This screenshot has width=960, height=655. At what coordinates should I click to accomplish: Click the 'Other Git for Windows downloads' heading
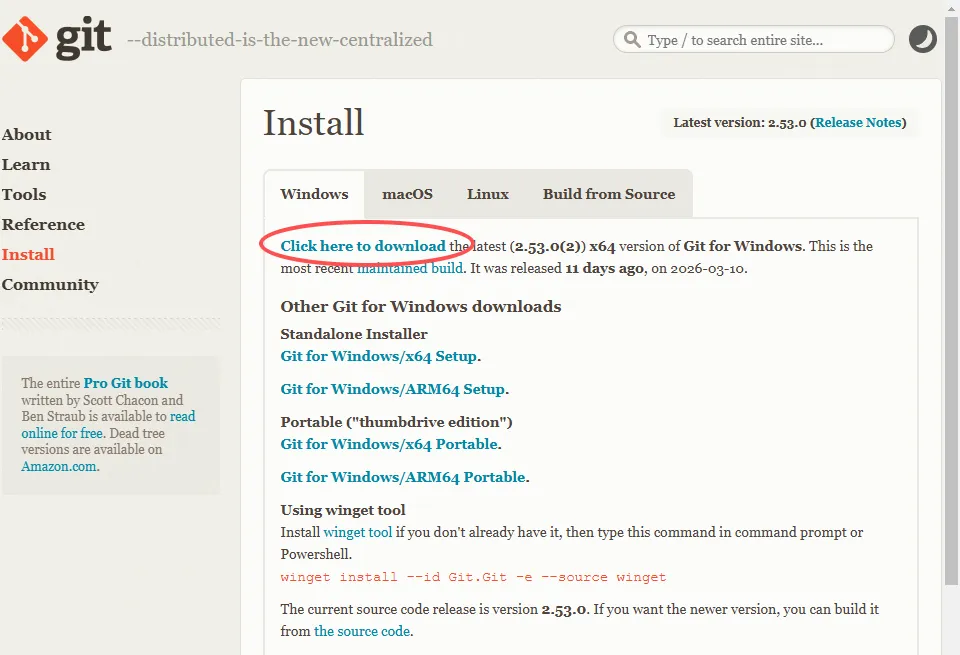point(421,307)
